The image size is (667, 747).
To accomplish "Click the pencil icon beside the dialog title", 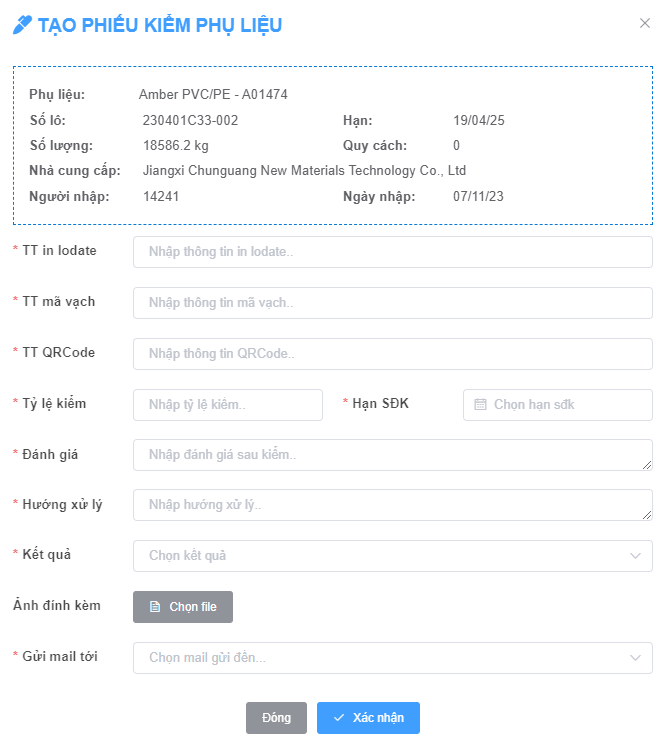I will click(22, 25).
